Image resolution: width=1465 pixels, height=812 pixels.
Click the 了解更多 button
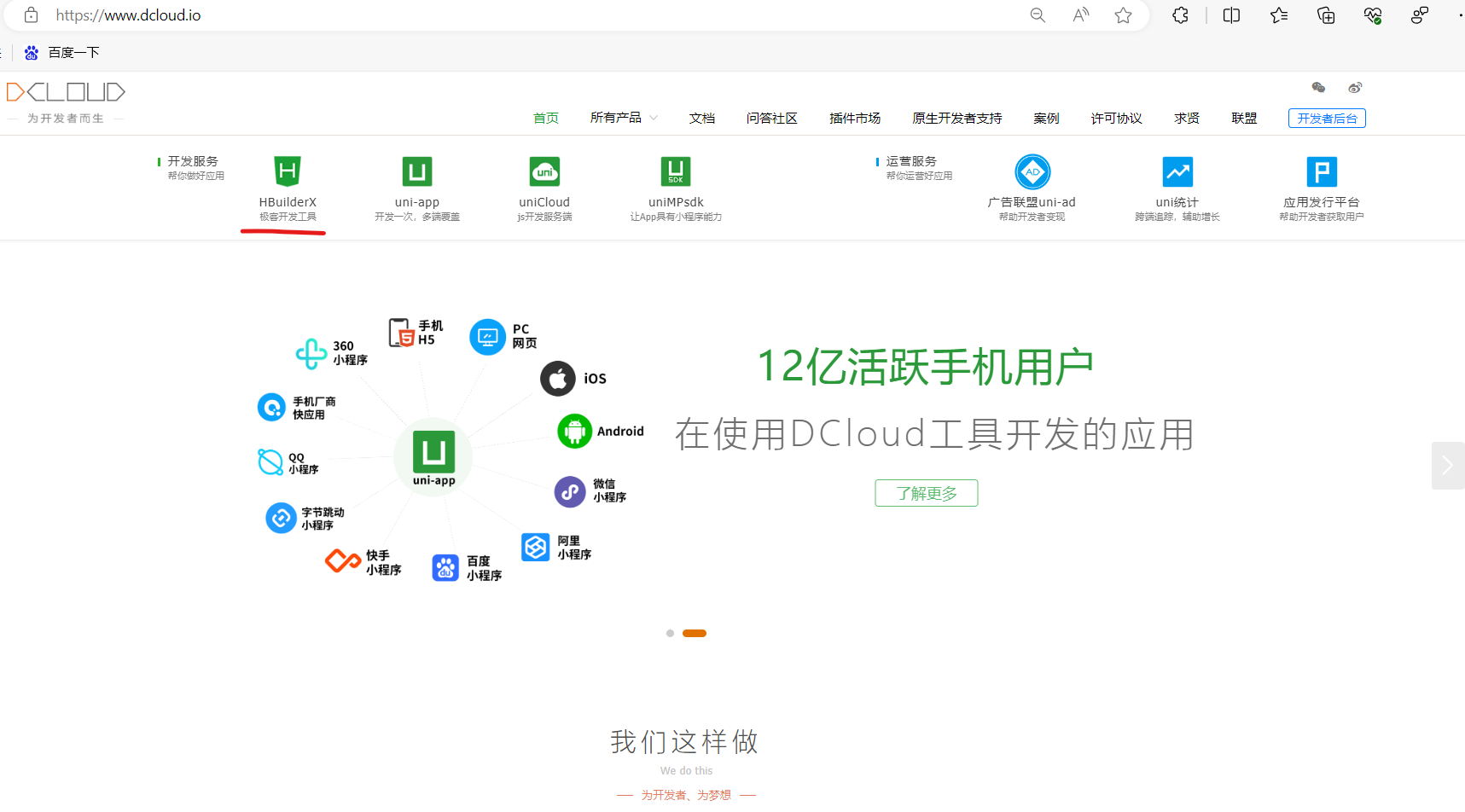[927, 493]
